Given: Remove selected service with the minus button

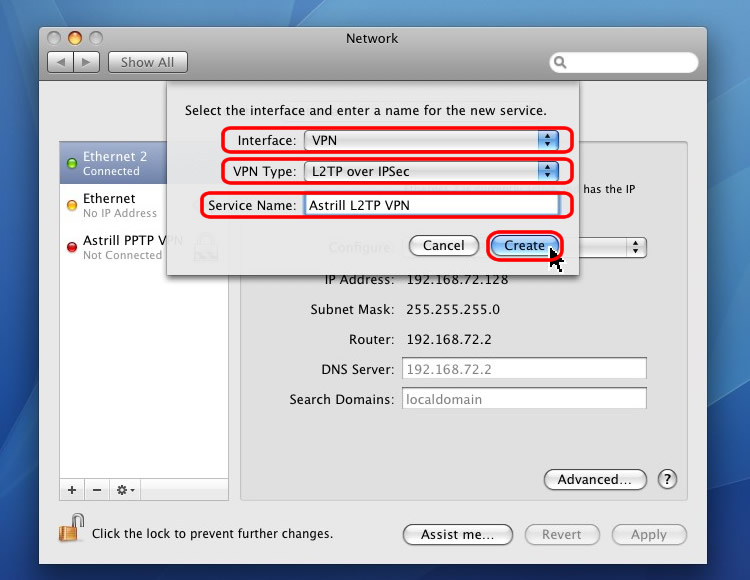Looking at the screenshot, I should pyautogui.click(x=97, y=490).
